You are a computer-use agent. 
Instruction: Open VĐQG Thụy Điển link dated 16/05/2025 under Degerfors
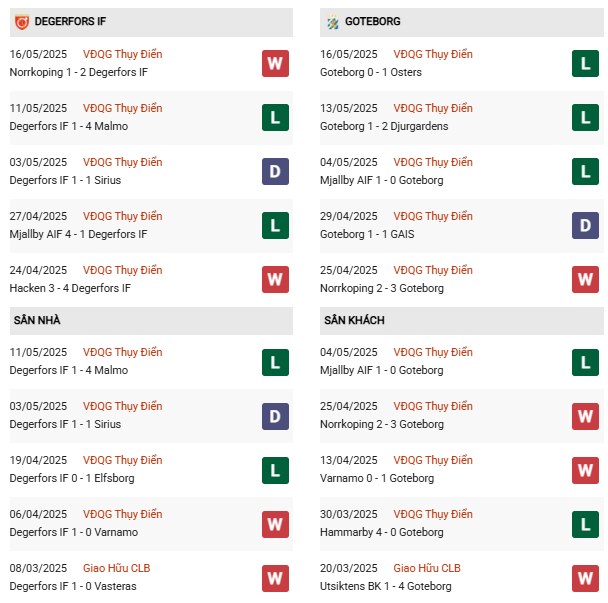click(123, 54)
